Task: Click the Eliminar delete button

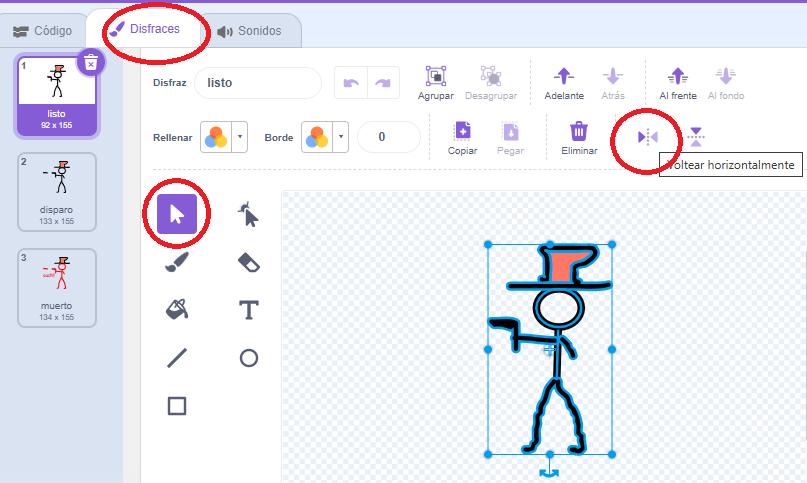Action: coord(578,137)
